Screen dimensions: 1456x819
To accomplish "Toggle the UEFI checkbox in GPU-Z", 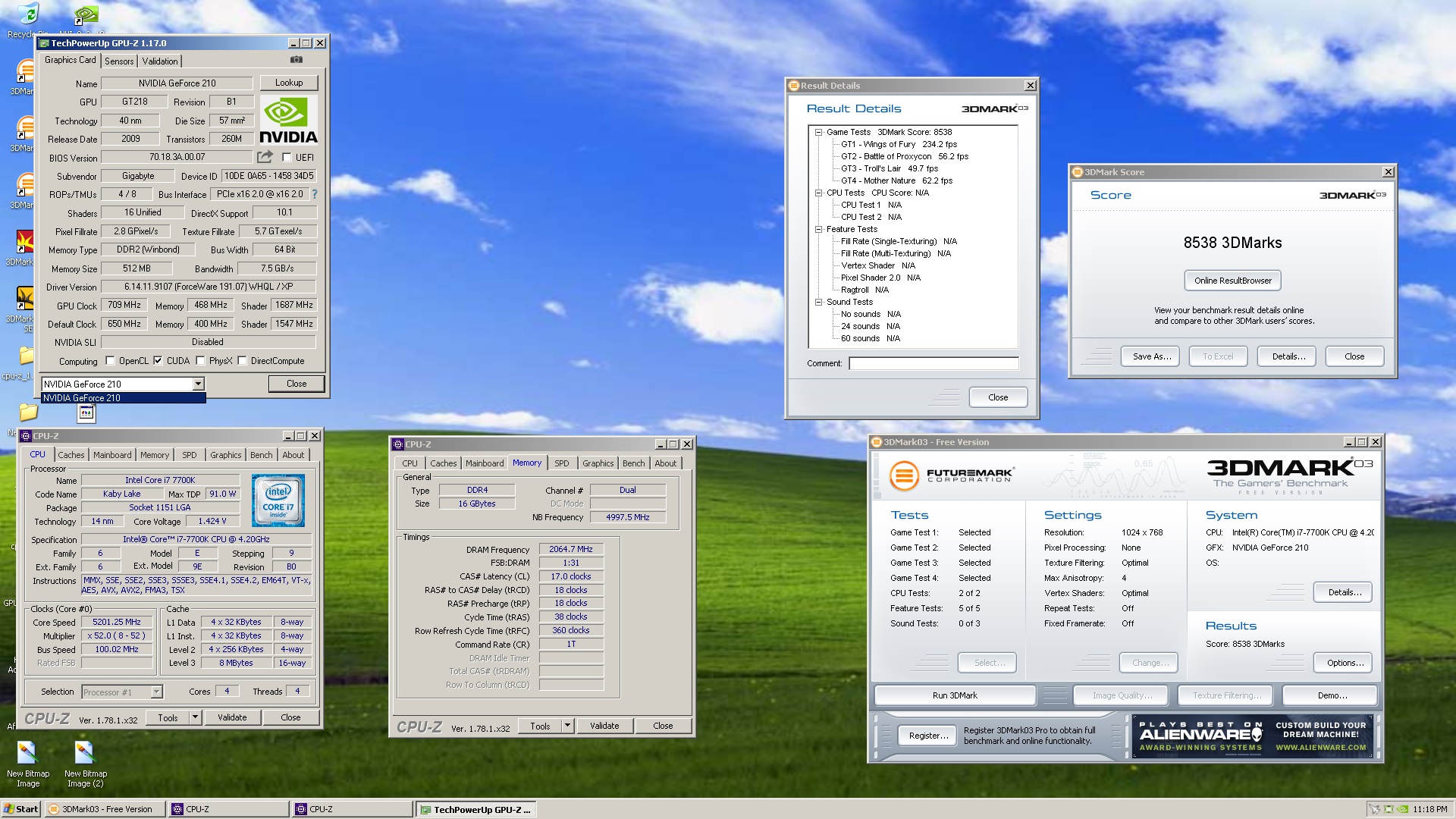I will pyautogui.click(x=287, y=158).
